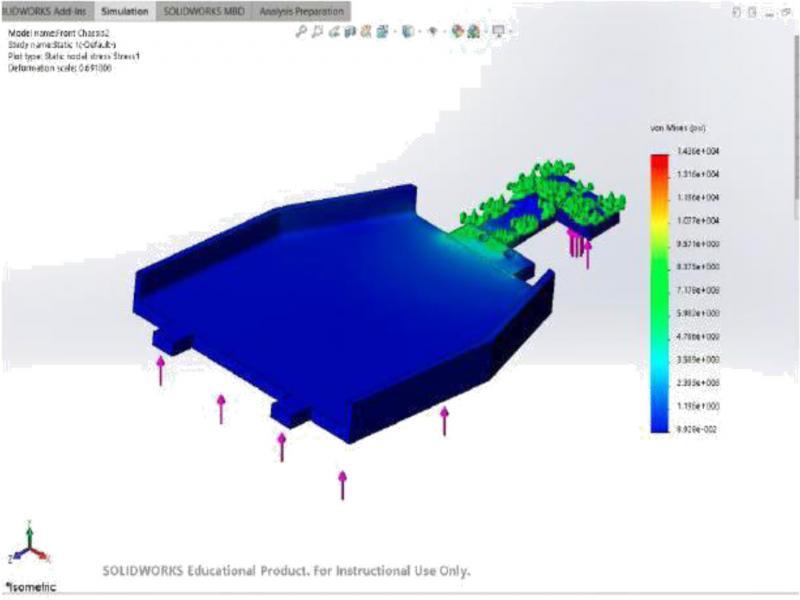Click the Display Style cube icon
Viewport: 800px width, 600px height.
pyautogui.click(x=409, y=32)
